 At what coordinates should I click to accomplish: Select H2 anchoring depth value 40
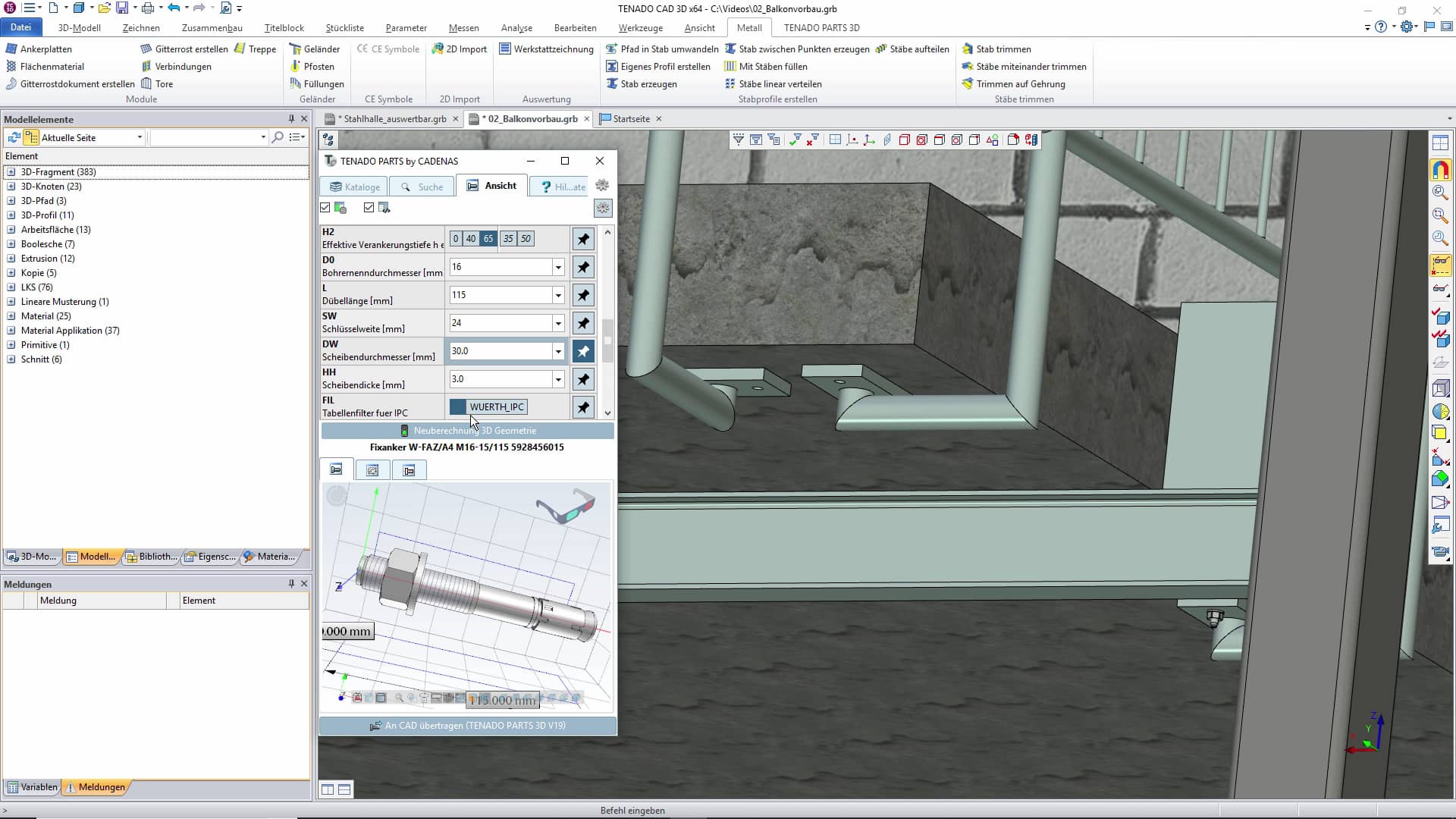(x=470, y=239)
